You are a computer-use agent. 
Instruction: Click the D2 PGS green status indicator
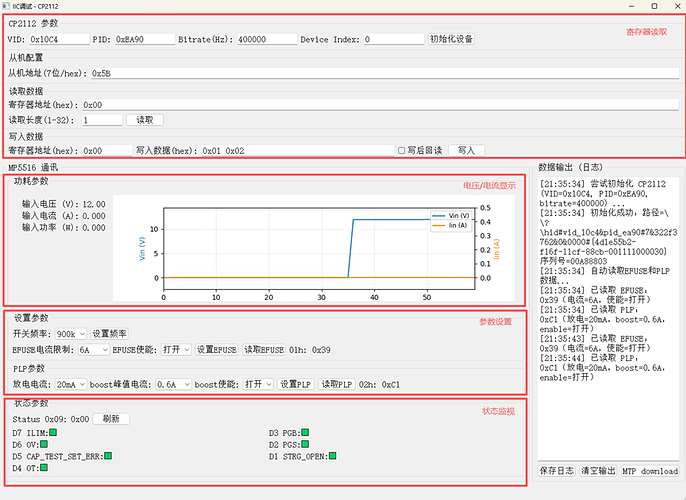(x=305, y=444)
